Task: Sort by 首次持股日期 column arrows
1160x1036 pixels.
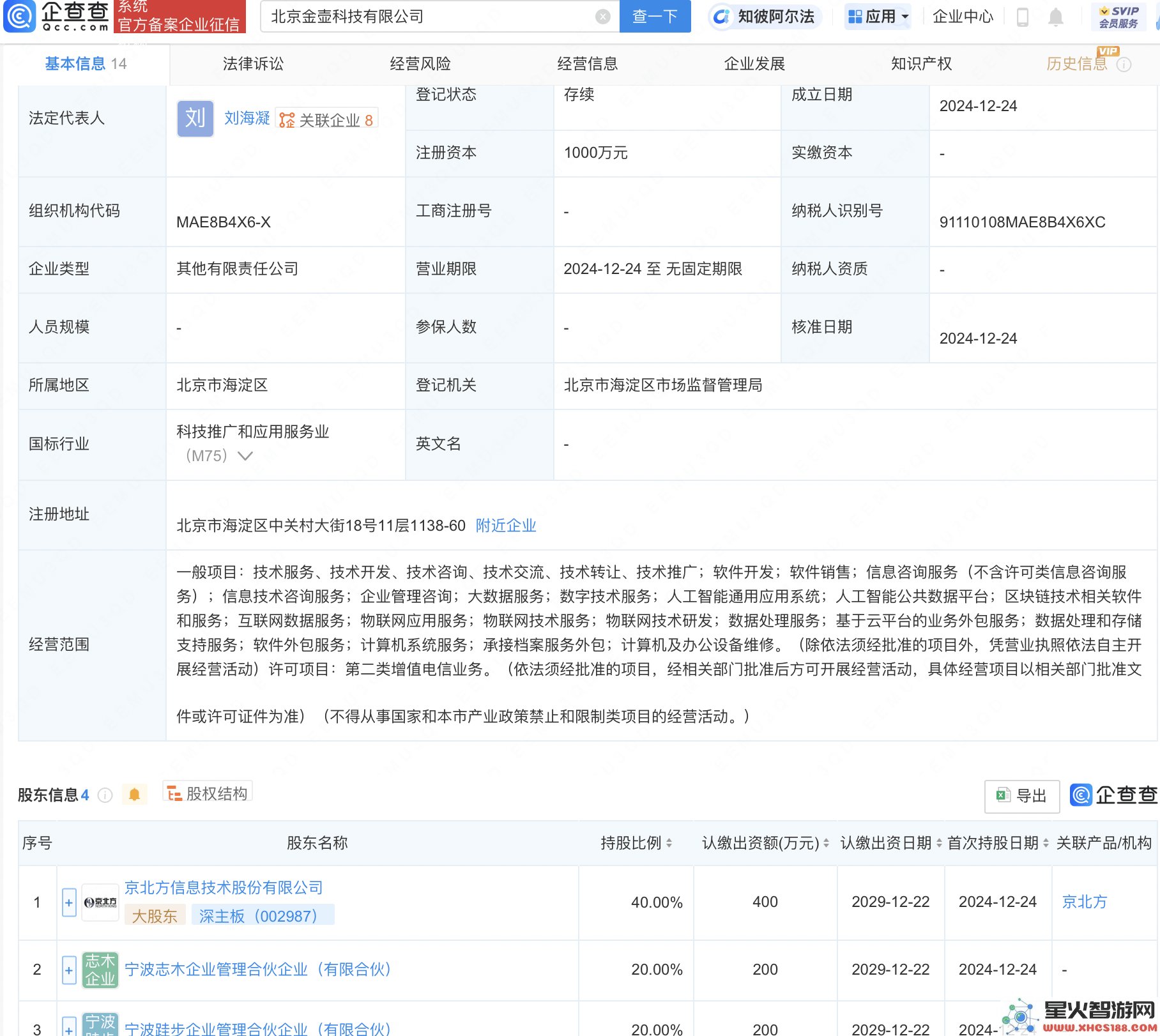Action: pyautogui.click(x=1046, y=843)
